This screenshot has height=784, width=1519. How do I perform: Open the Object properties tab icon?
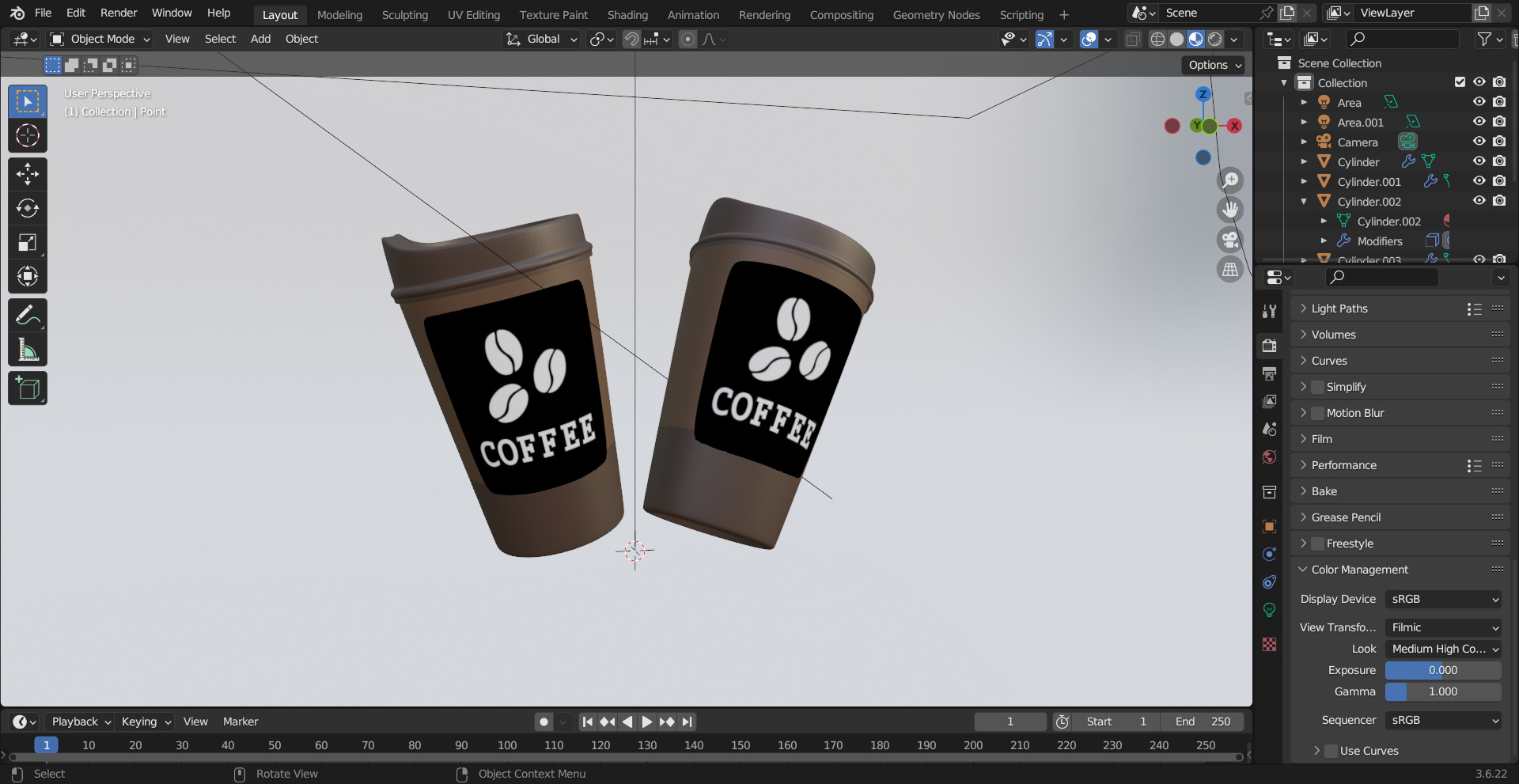pos(1270,526)
